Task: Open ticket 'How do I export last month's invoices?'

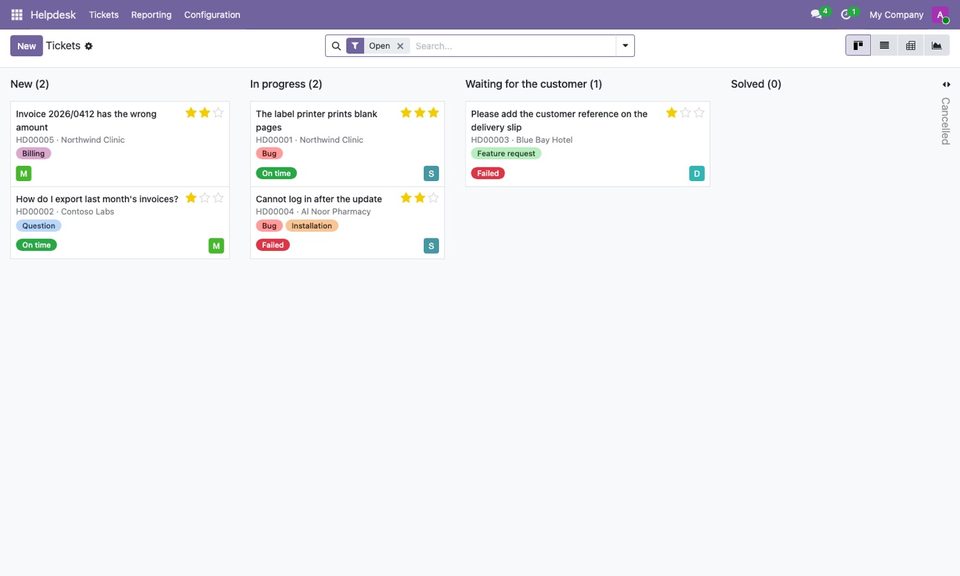Action: pyautogui.click(x=97, y=199)
